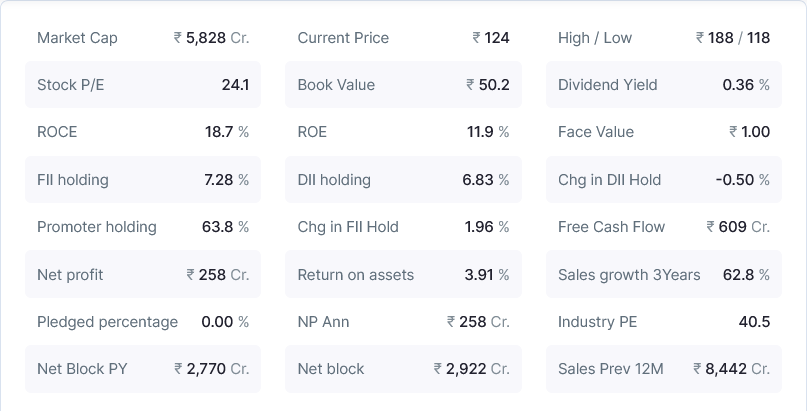This screenshot has height=411, width=807.
Task: Click the Sales growth 3Years row
Action: coord(664,275)
